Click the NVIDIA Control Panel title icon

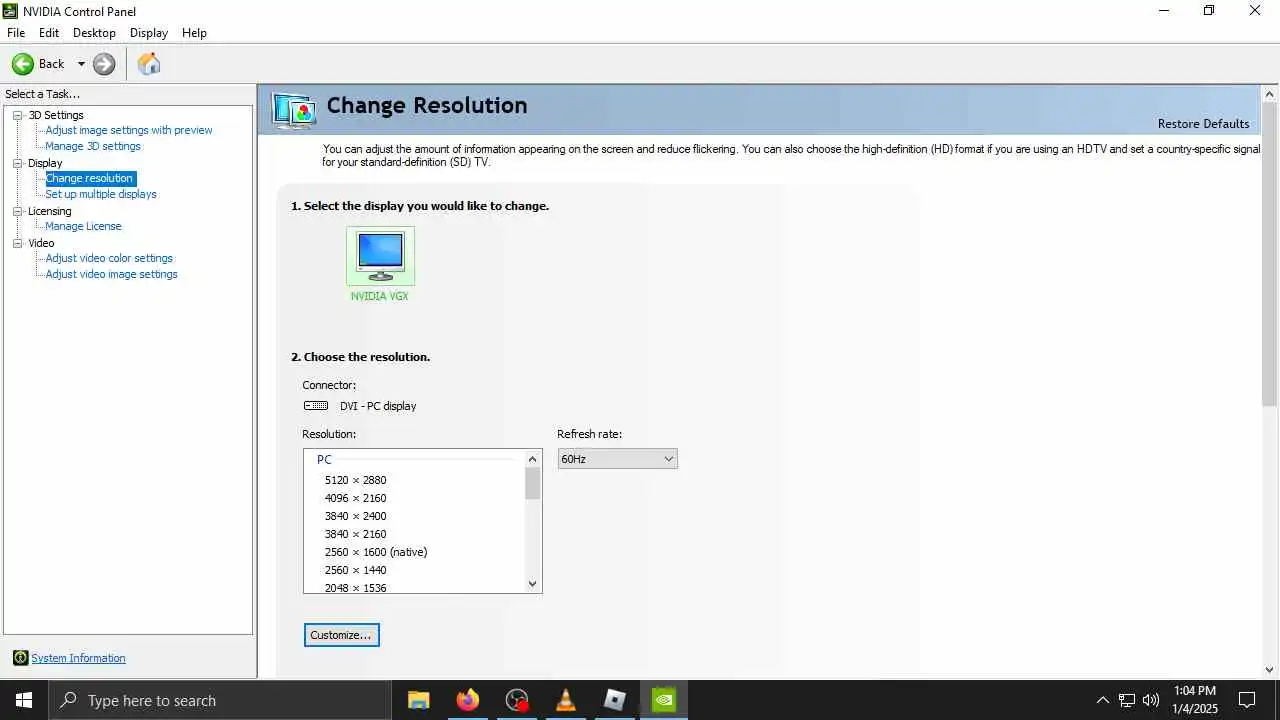10,11
